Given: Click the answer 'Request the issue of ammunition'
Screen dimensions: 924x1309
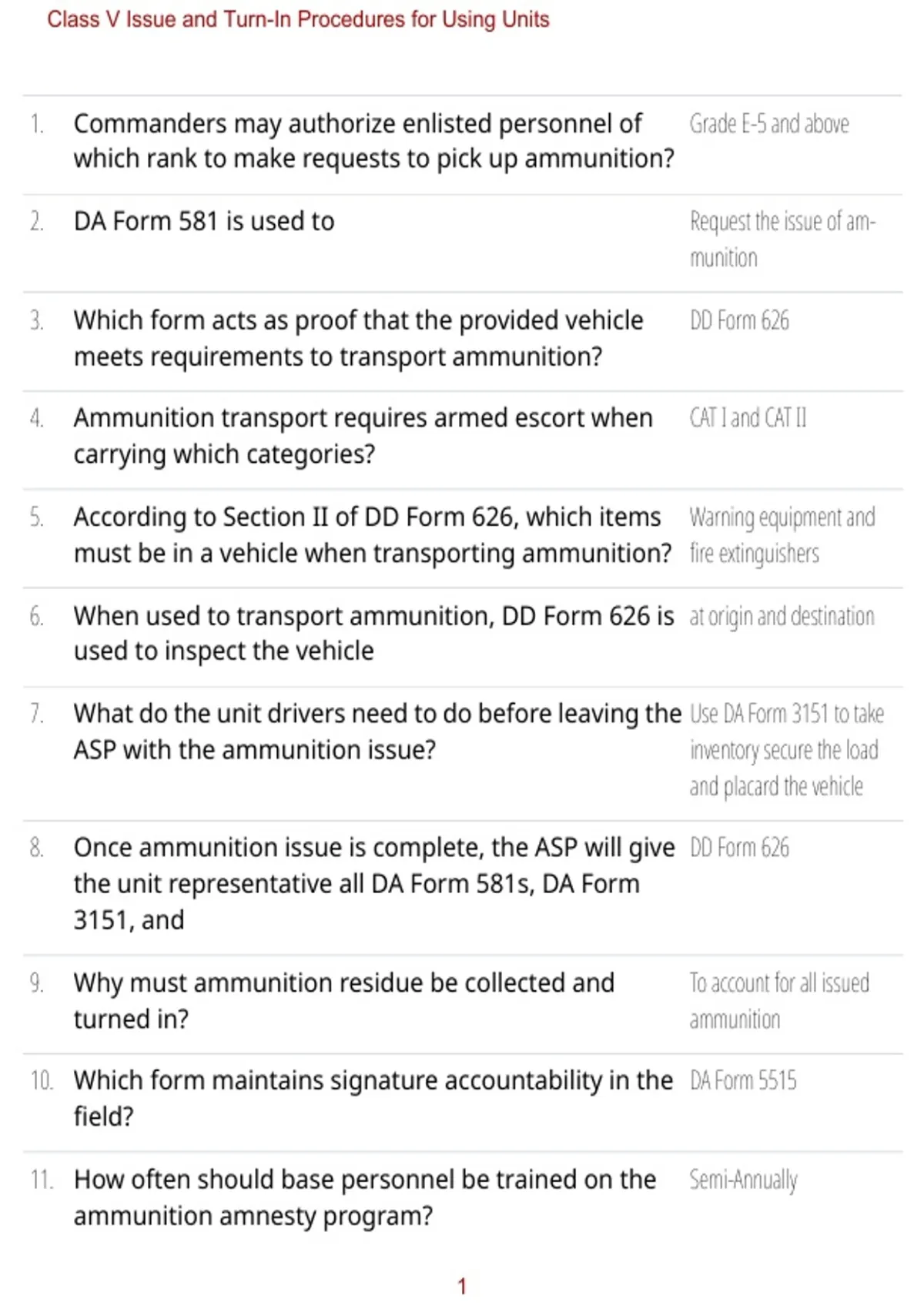Looking at the screenshot, I should [x=782, y=239].
